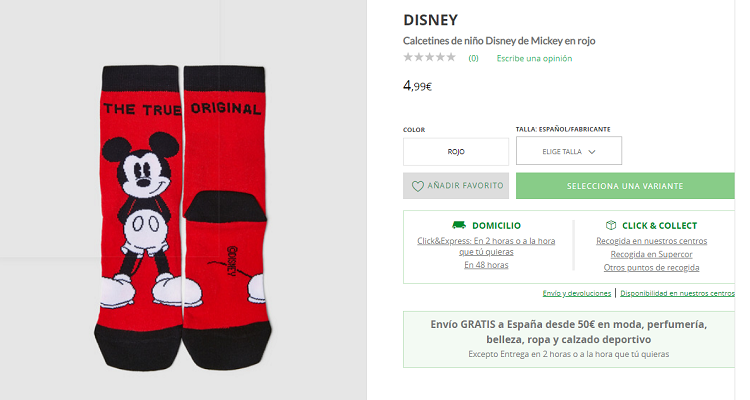
Task: Check Disponibilidad en nuestros centros link
Action: coord(677,293)
